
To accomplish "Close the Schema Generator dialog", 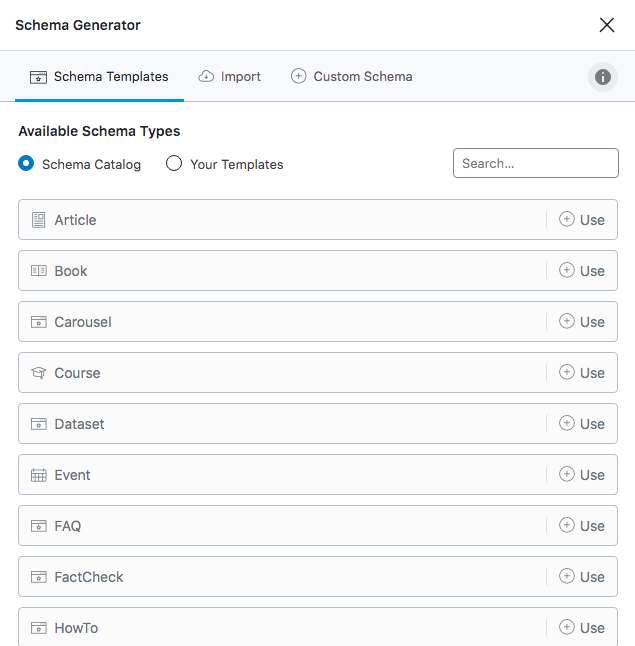I will (607, 25).
